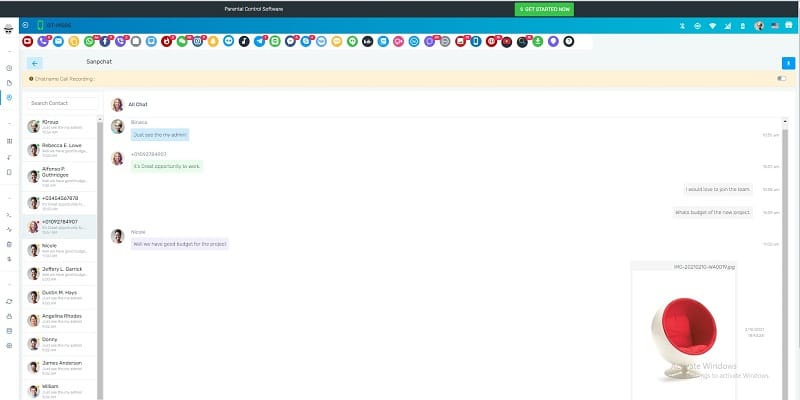Open the clock icon in left sidebar
This screenshot has height=400, width=800.
(x=9, y=68)
